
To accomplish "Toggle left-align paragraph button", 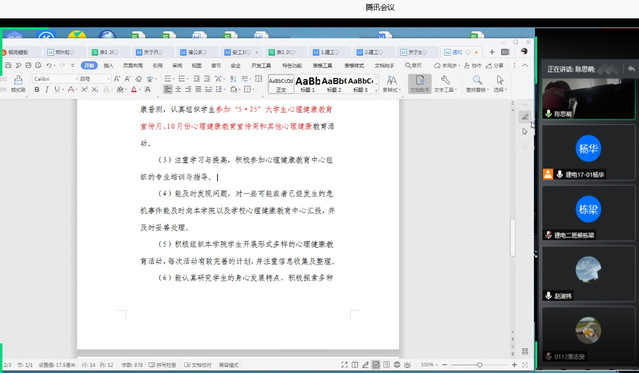I will click(x=167, y=89).
